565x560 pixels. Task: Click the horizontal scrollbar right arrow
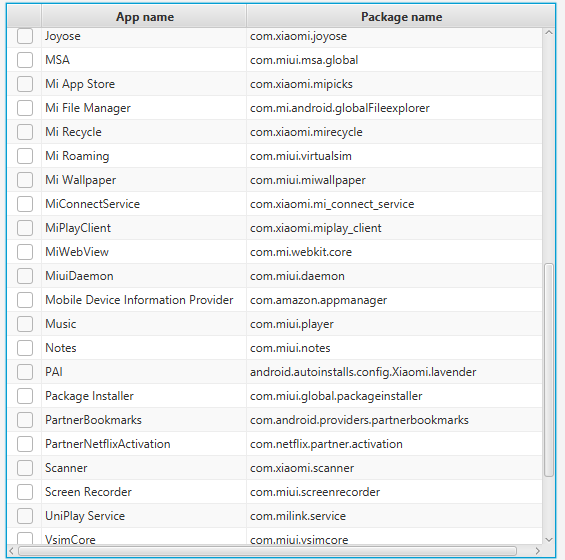coord(537,551)
